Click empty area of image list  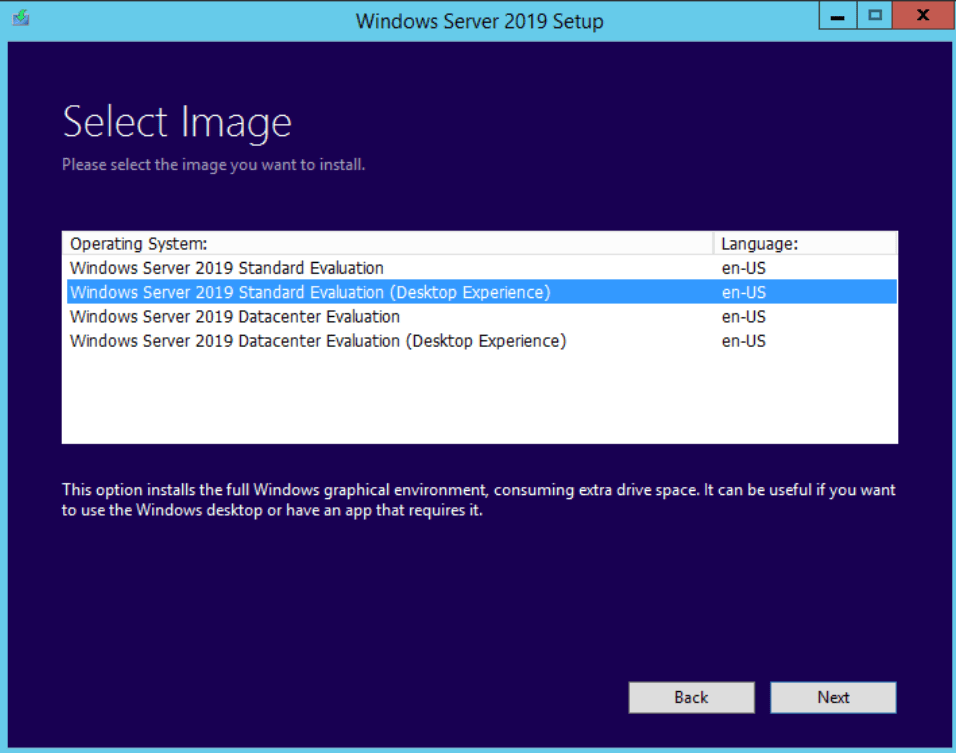(x=480, y=400)
